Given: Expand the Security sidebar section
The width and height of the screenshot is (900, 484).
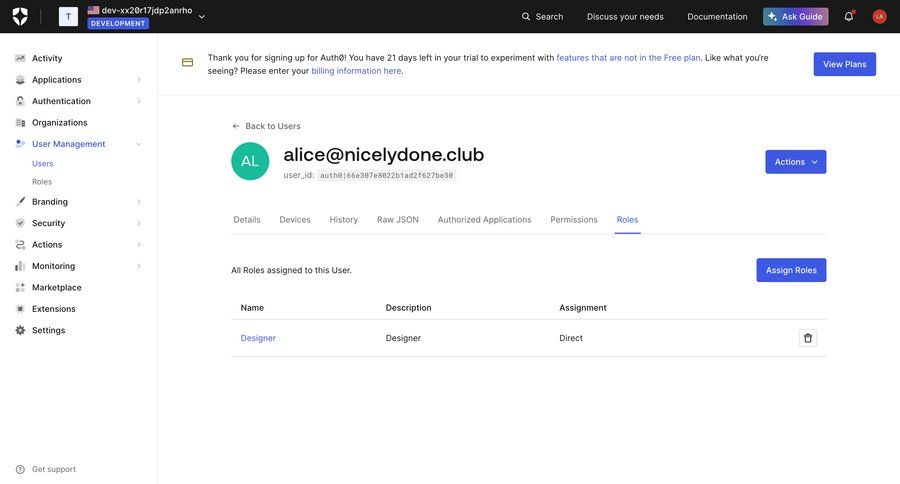Looking at the screenshot, I should 139,223.
